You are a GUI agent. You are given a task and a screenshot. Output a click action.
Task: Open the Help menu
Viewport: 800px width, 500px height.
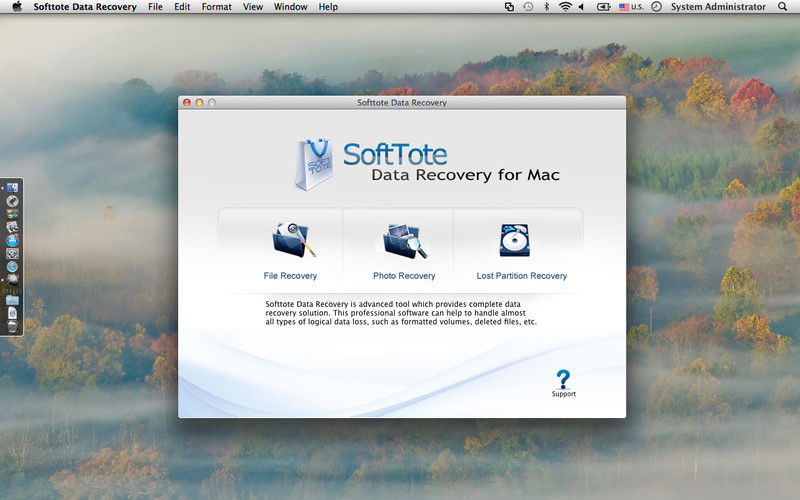pos(328,7)
